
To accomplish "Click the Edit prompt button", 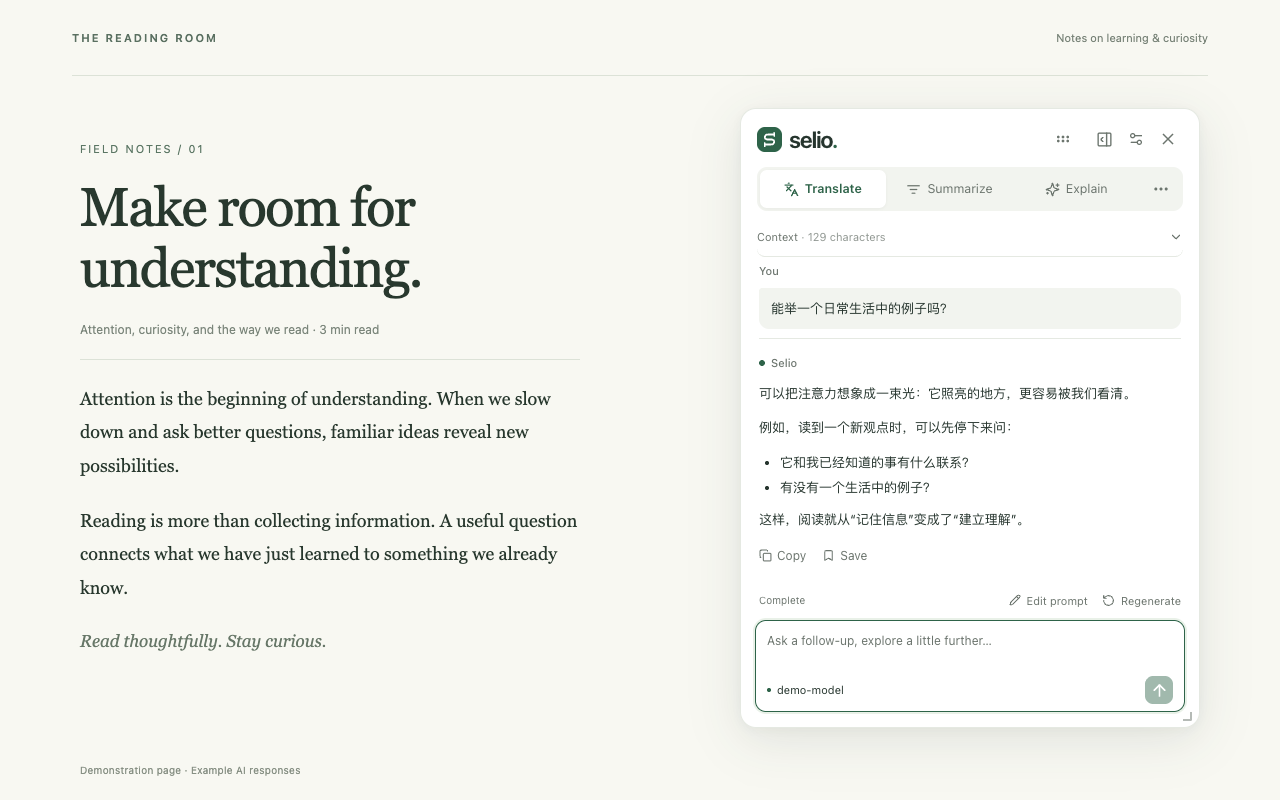I will pyautogui.click(x=1048, y=601).
